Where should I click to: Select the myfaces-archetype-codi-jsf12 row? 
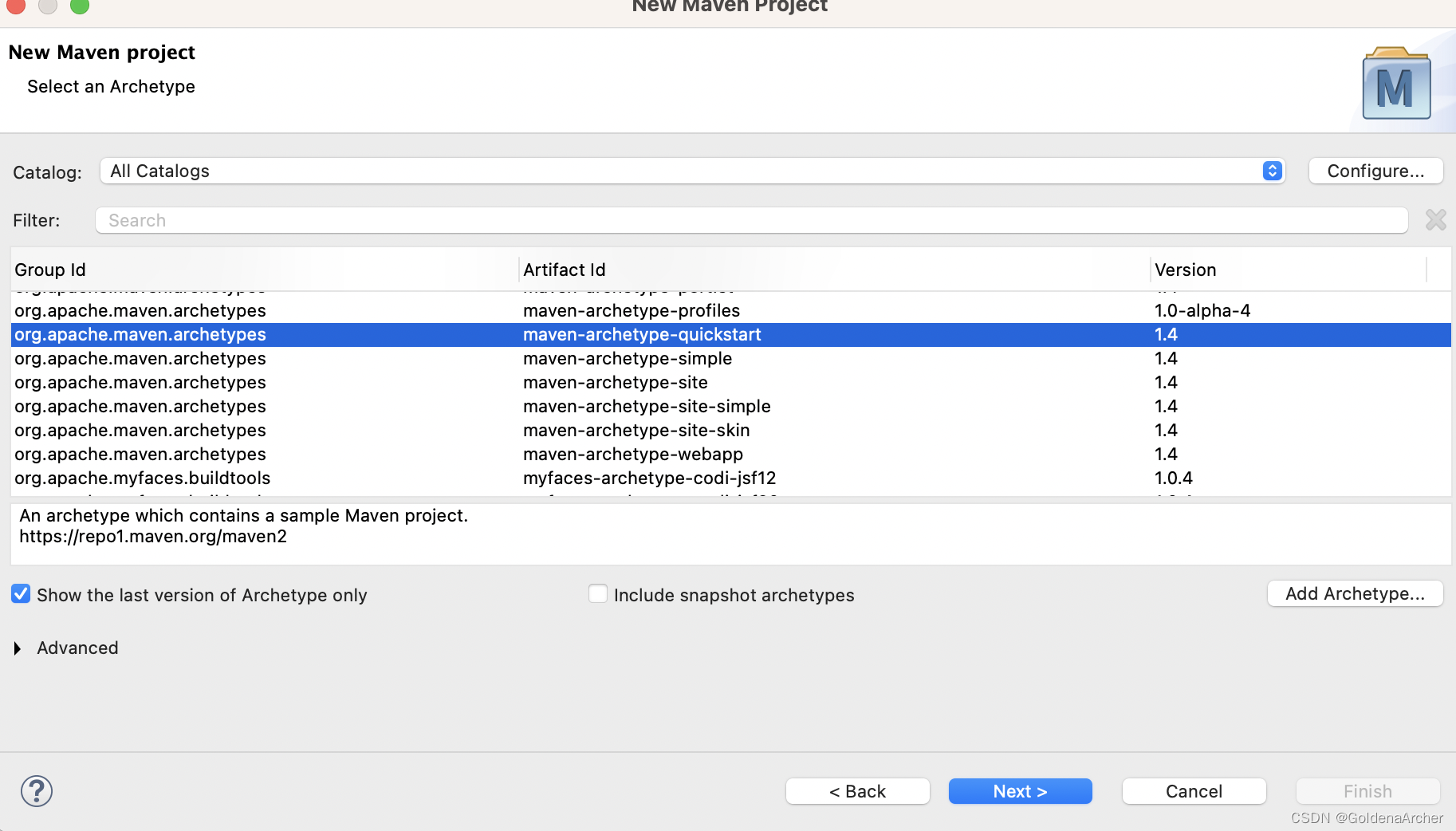(730, 478)
